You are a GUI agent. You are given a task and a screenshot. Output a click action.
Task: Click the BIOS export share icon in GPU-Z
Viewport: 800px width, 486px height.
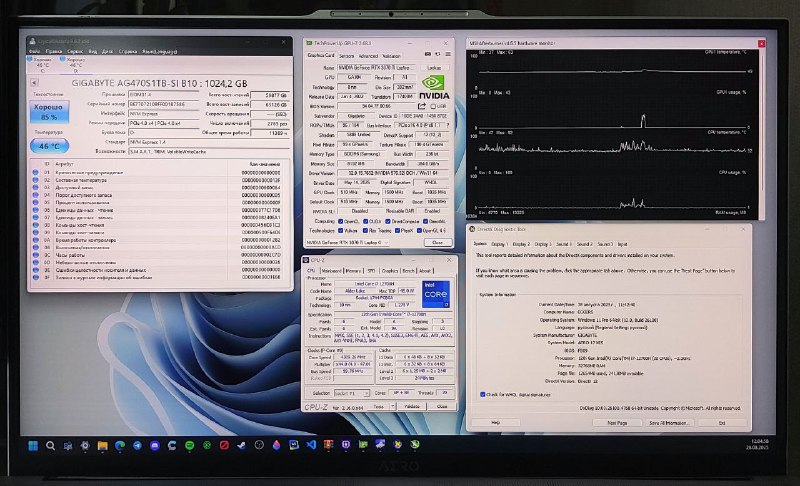coord(421,106)
